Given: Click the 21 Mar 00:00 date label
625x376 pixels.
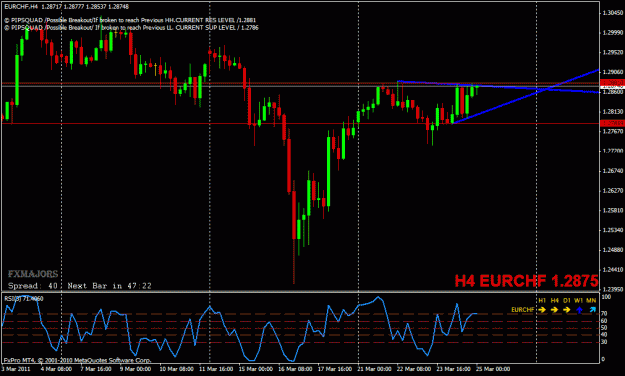Looking at the screenshot, I should click(375, 369).
